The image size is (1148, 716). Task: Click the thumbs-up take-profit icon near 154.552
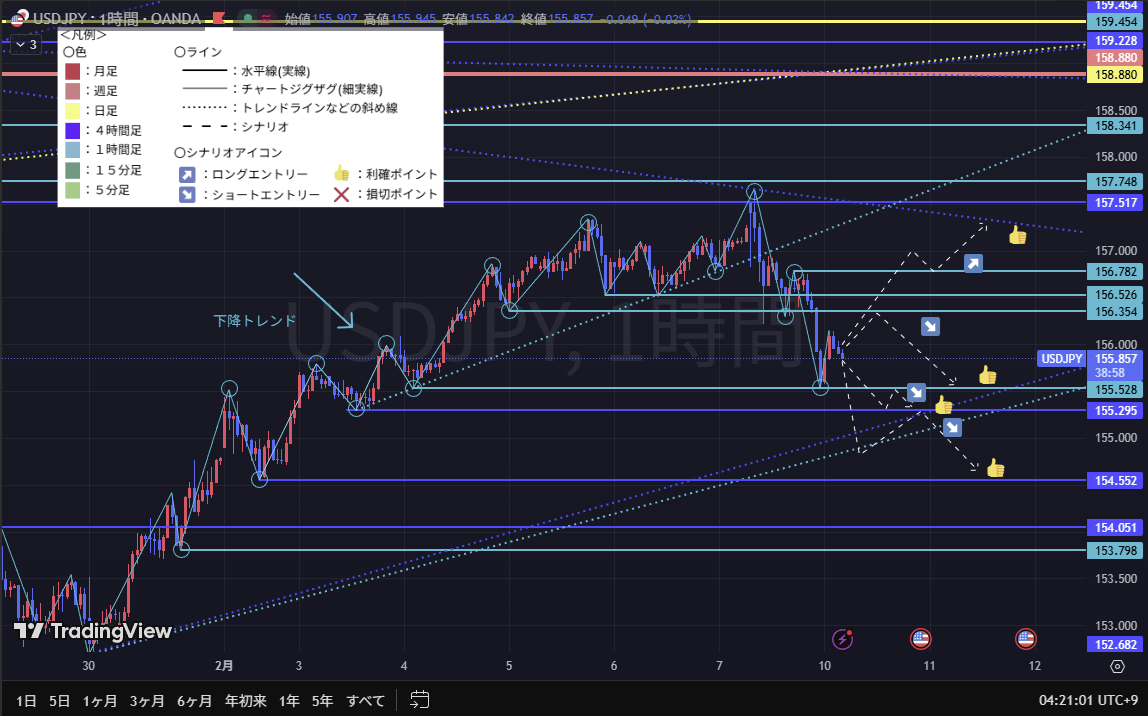994,468
